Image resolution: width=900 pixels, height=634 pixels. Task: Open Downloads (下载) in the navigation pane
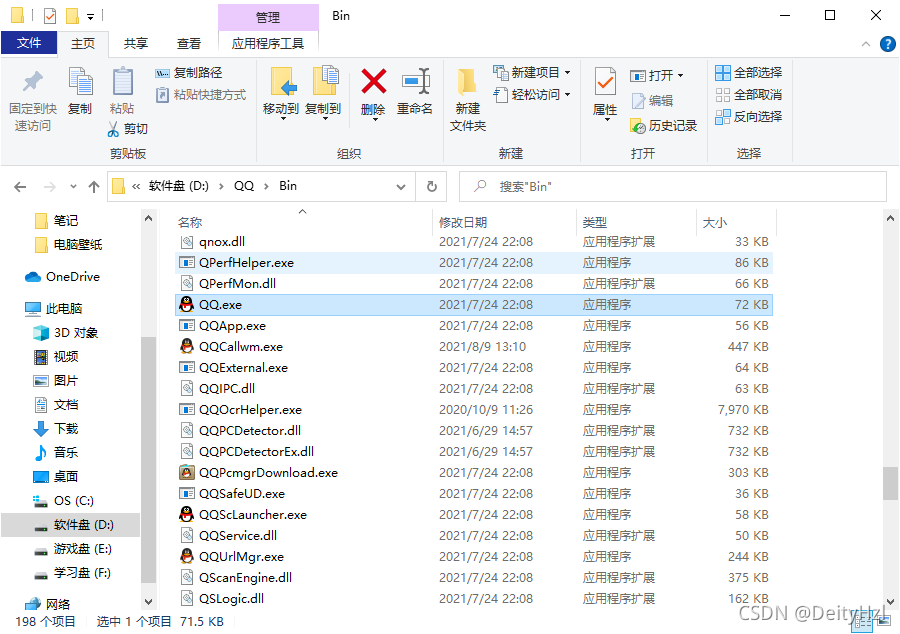click(56, 429)
